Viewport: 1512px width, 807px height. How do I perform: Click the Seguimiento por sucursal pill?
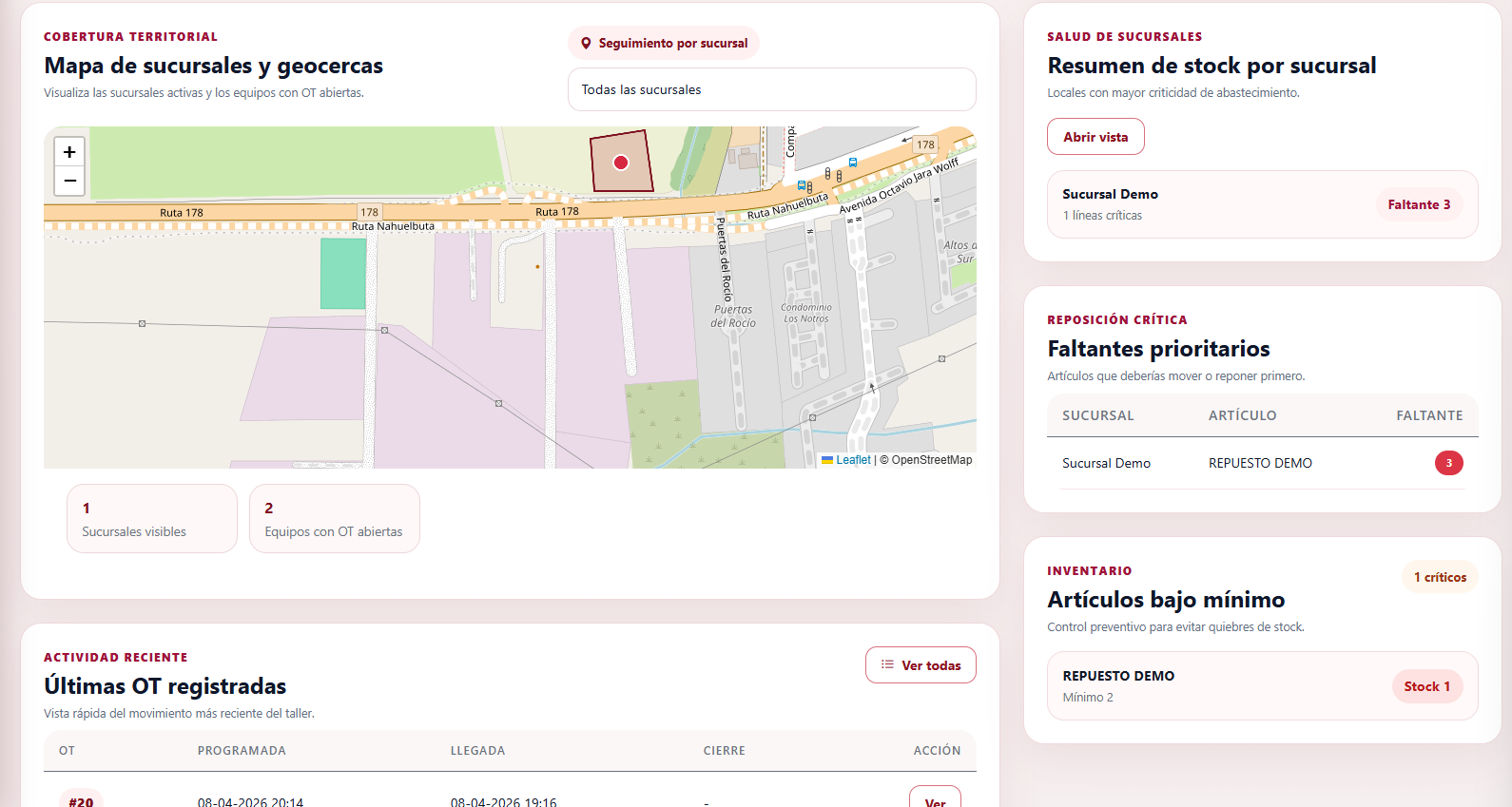(x=664, y=43)
